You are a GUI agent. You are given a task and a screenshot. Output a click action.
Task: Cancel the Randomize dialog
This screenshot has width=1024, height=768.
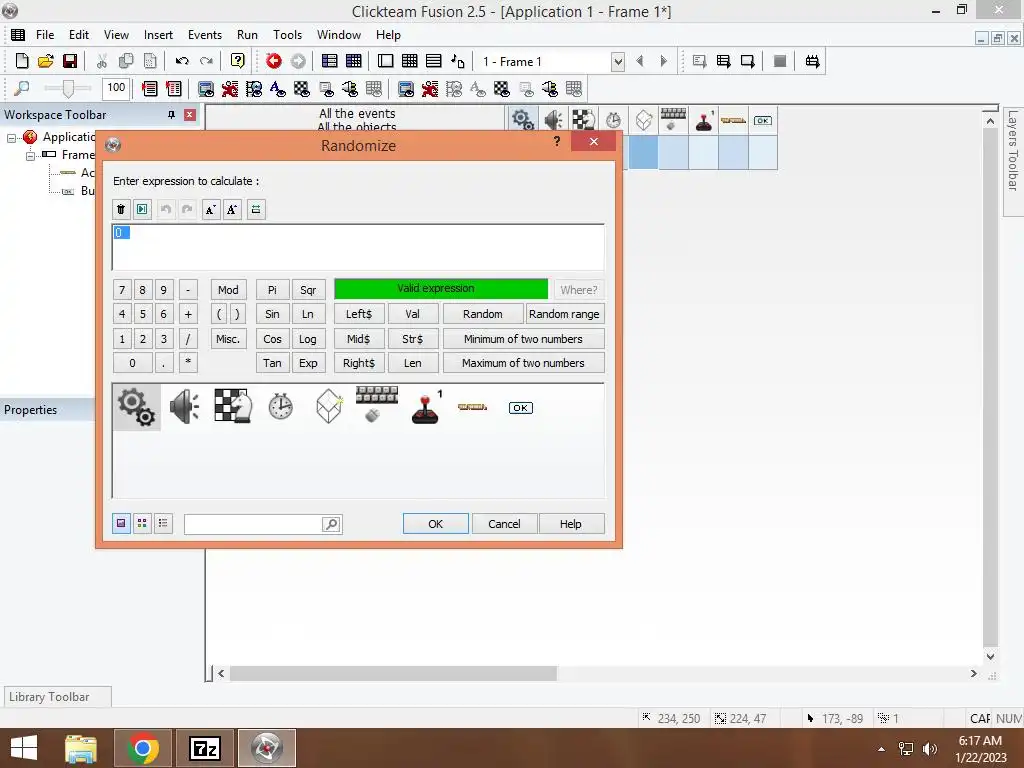pos(504,524)
